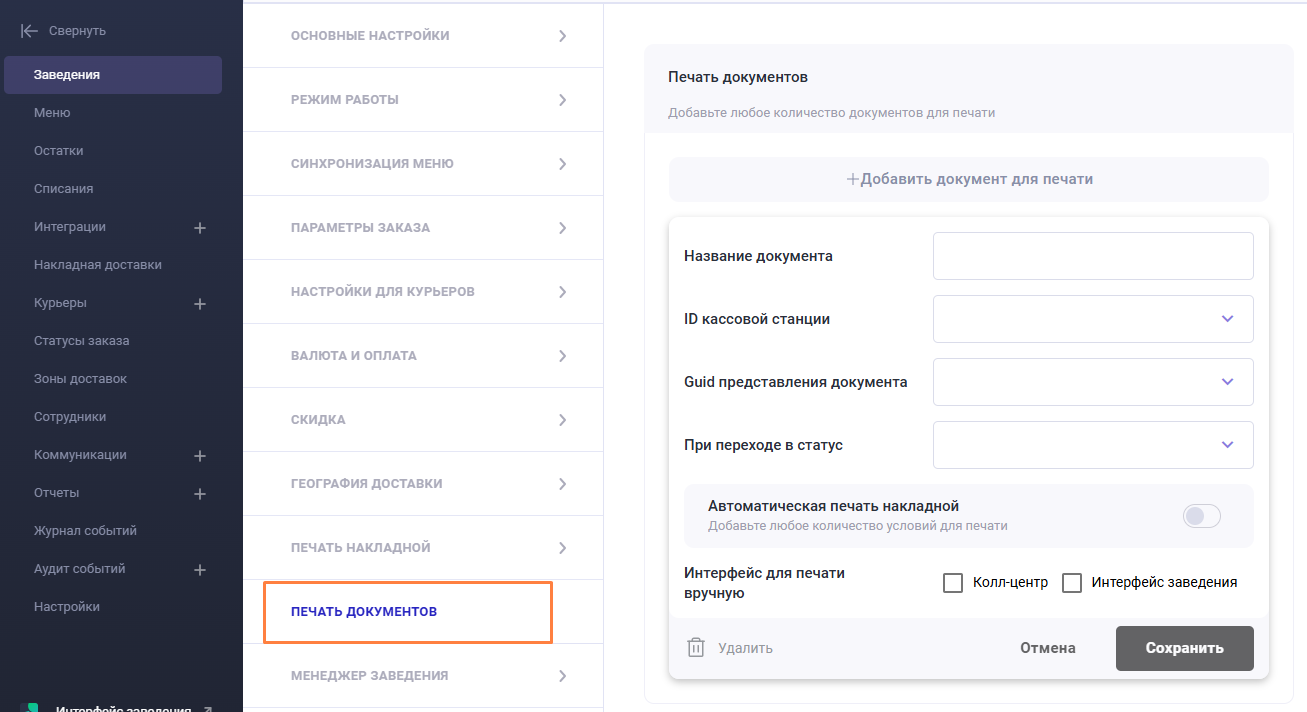Check the Колл-центр checkbox
The width and height of the screenshot is (1307, 712).
click(x=953, y=583)
